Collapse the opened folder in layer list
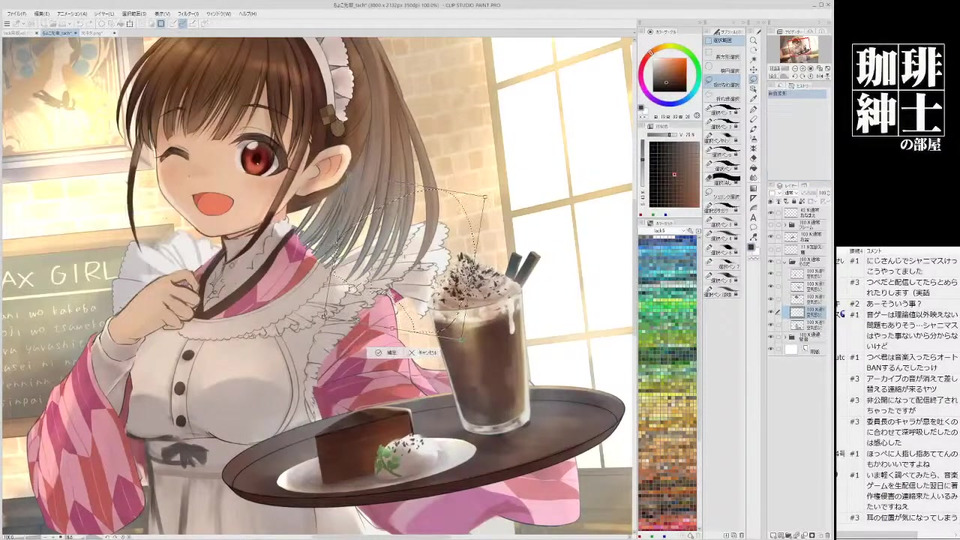 [784, 262]
